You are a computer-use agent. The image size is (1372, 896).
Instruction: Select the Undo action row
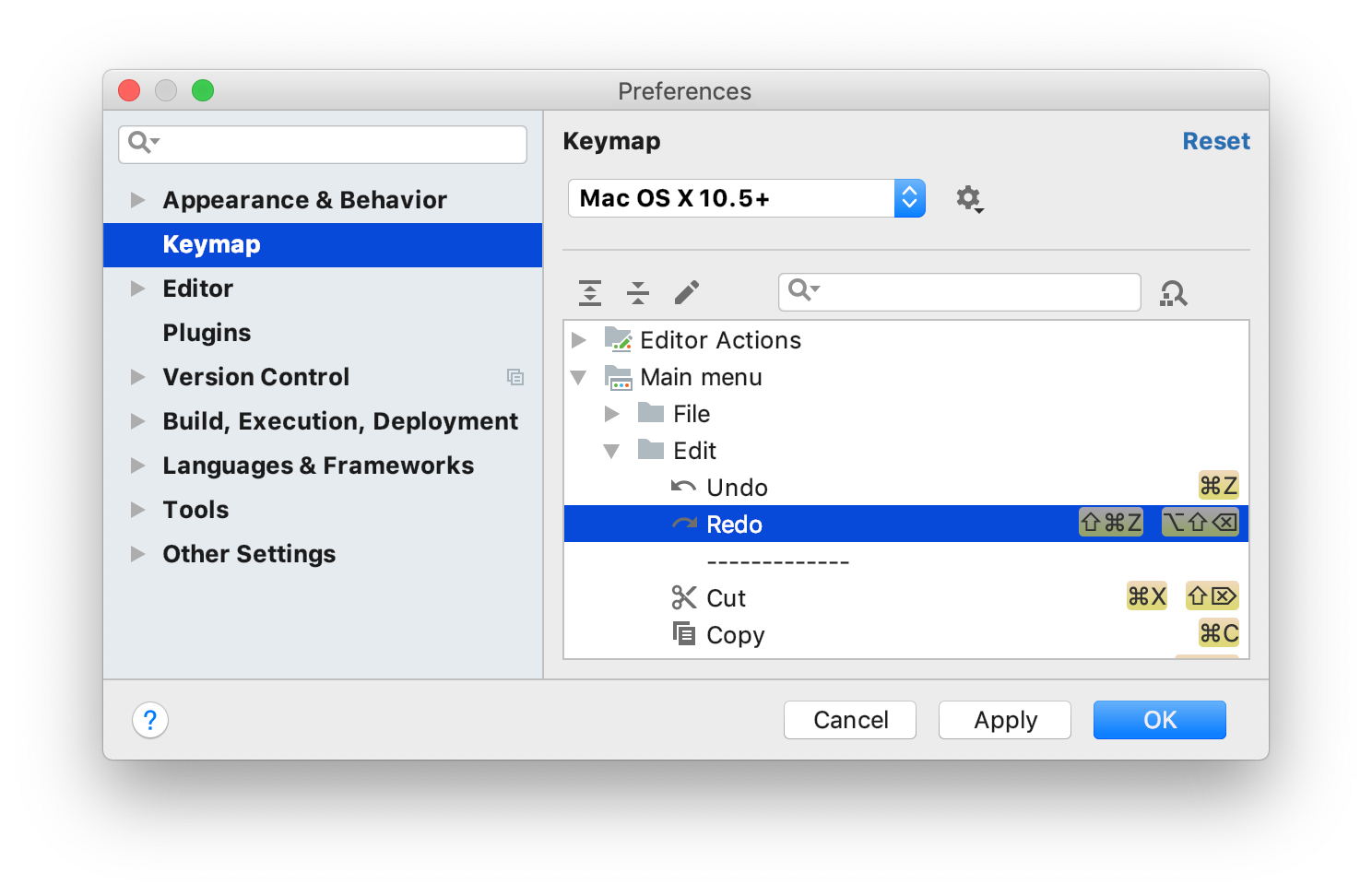pyautogui.click(x=906, y=487)
